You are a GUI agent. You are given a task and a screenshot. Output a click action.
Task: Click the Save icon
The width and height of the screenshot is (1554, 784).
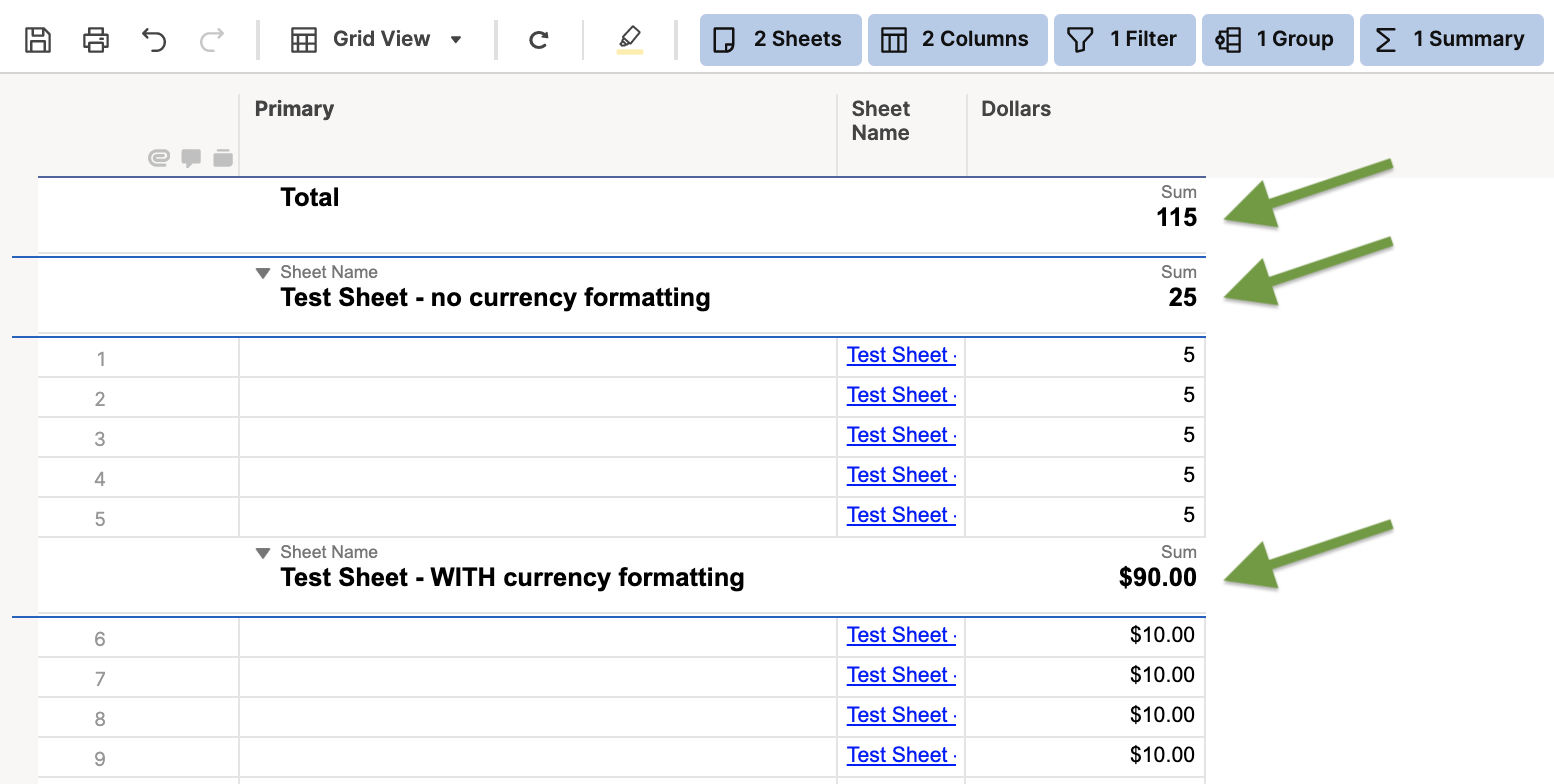click(37, 39)
